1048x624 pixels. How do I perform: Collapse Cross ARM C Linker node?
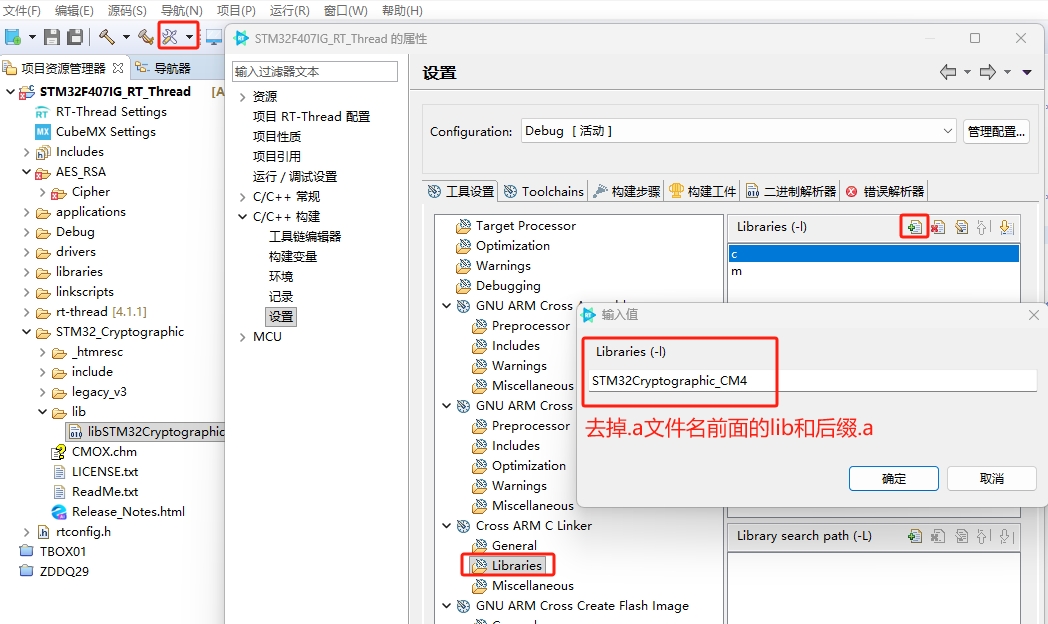[446, 526]
